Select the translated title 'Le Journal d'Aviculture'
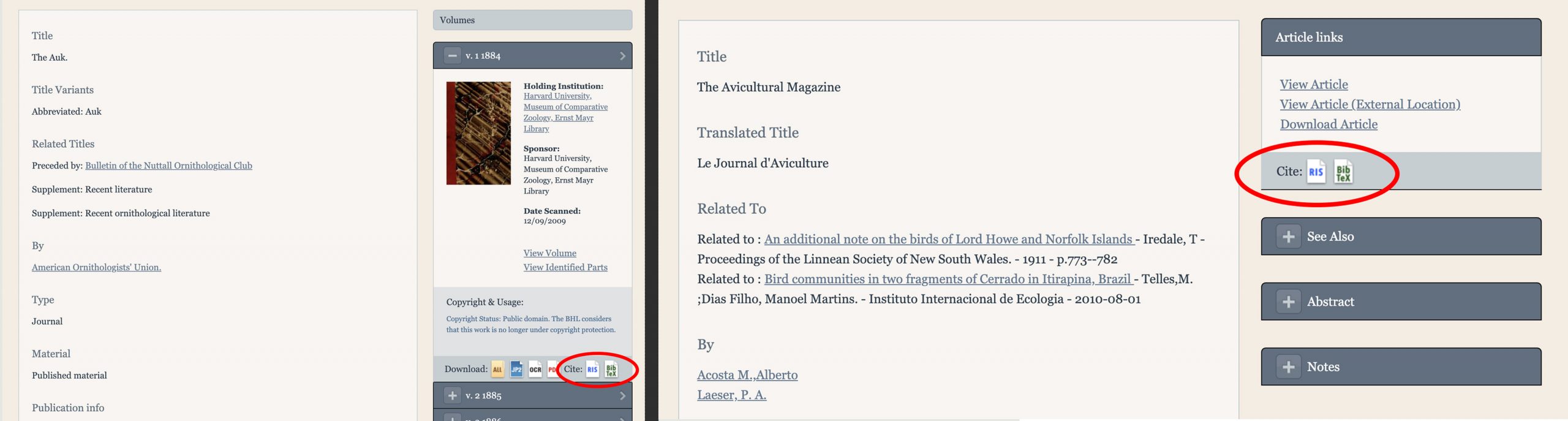The width and height of the screenshot is (1568, 421). coord(763,163)
